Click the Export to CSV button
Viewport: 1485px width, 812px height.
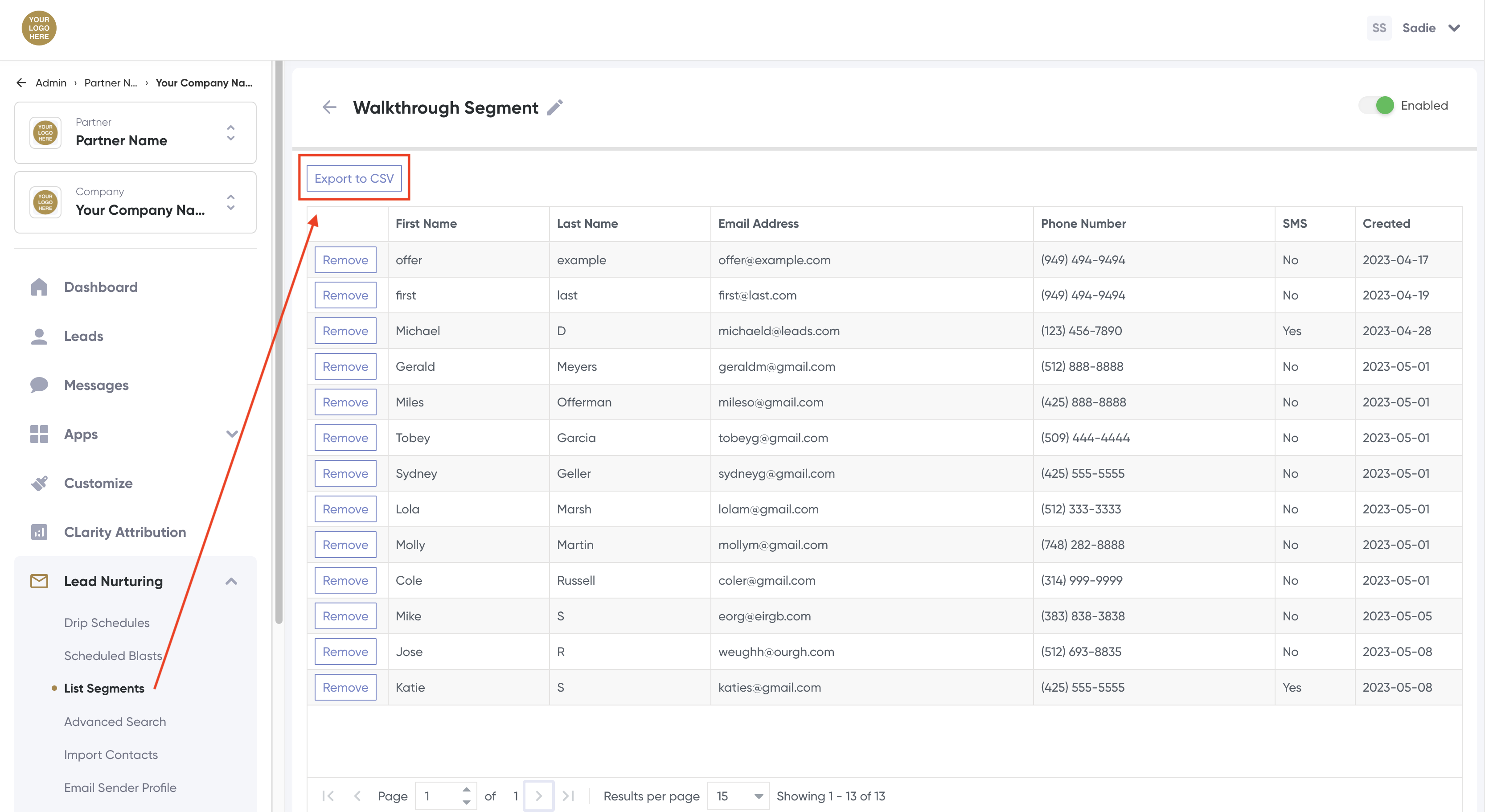354,178
